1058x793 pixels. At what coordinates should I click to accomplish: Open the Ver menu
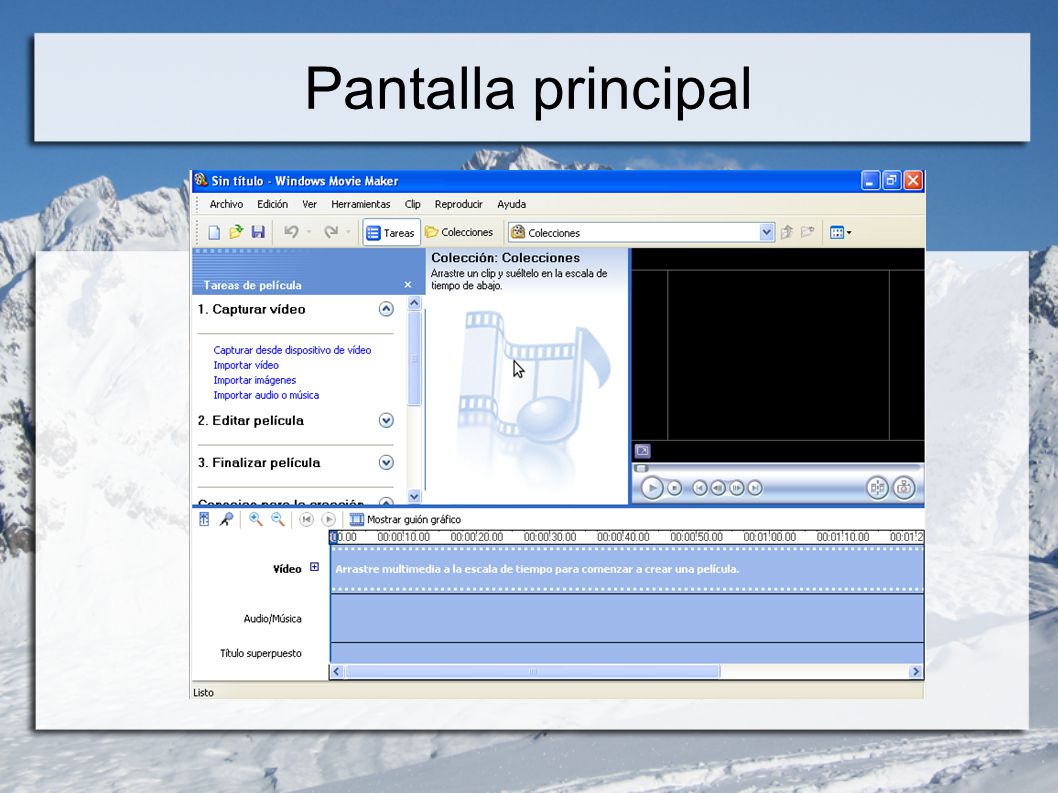click(x=310, y=204)
